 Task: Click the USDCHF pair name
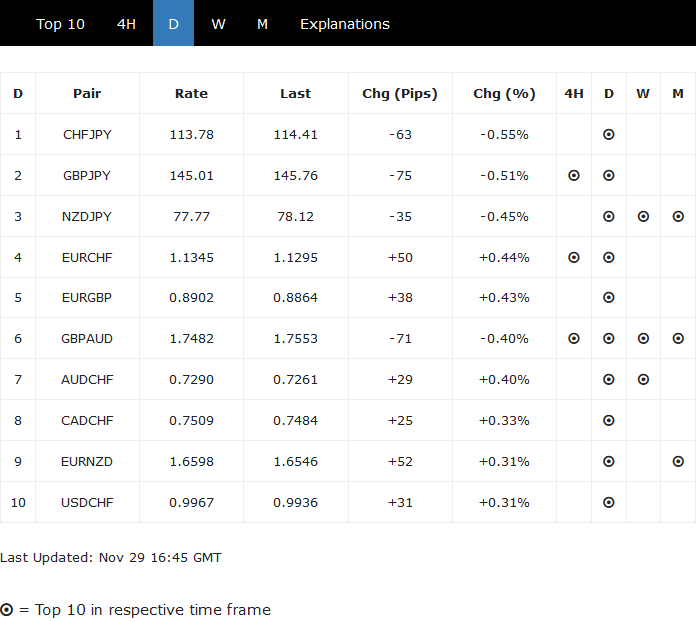pyautogui.click(x=87, y=503)
